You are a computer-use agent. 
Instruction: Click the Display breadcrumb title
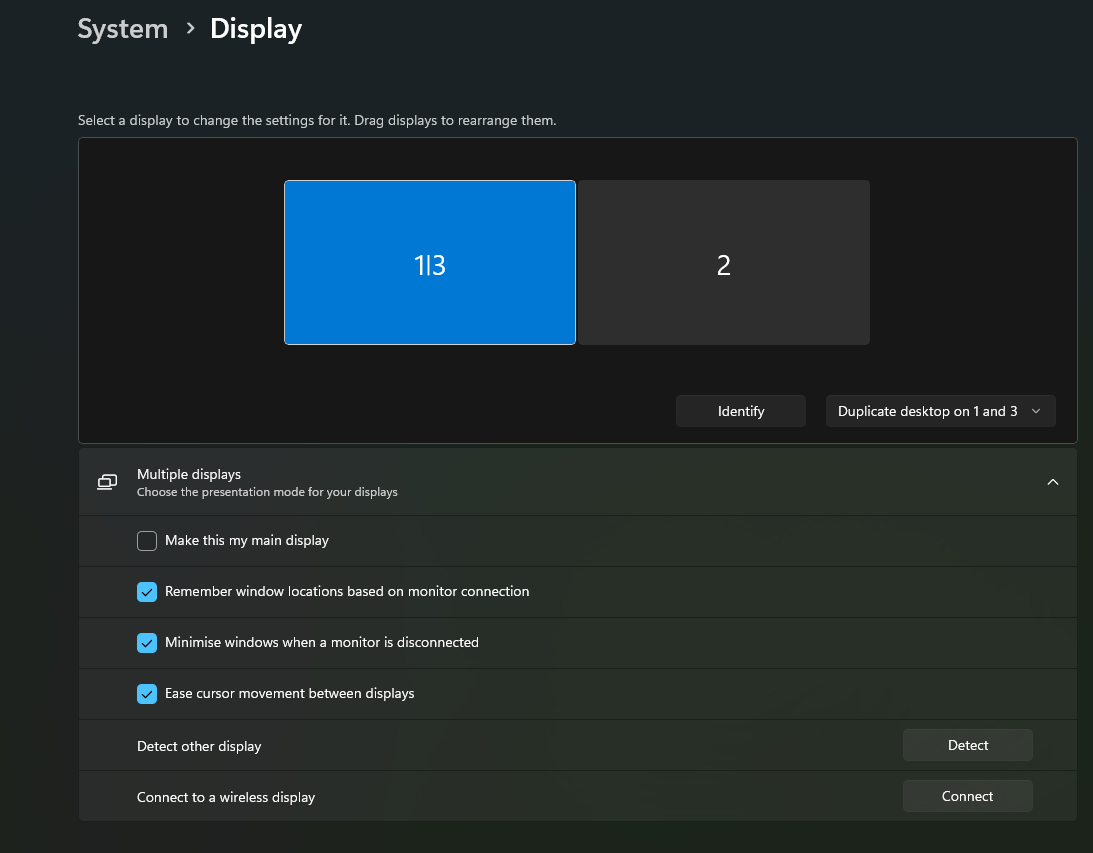[256, 29]
